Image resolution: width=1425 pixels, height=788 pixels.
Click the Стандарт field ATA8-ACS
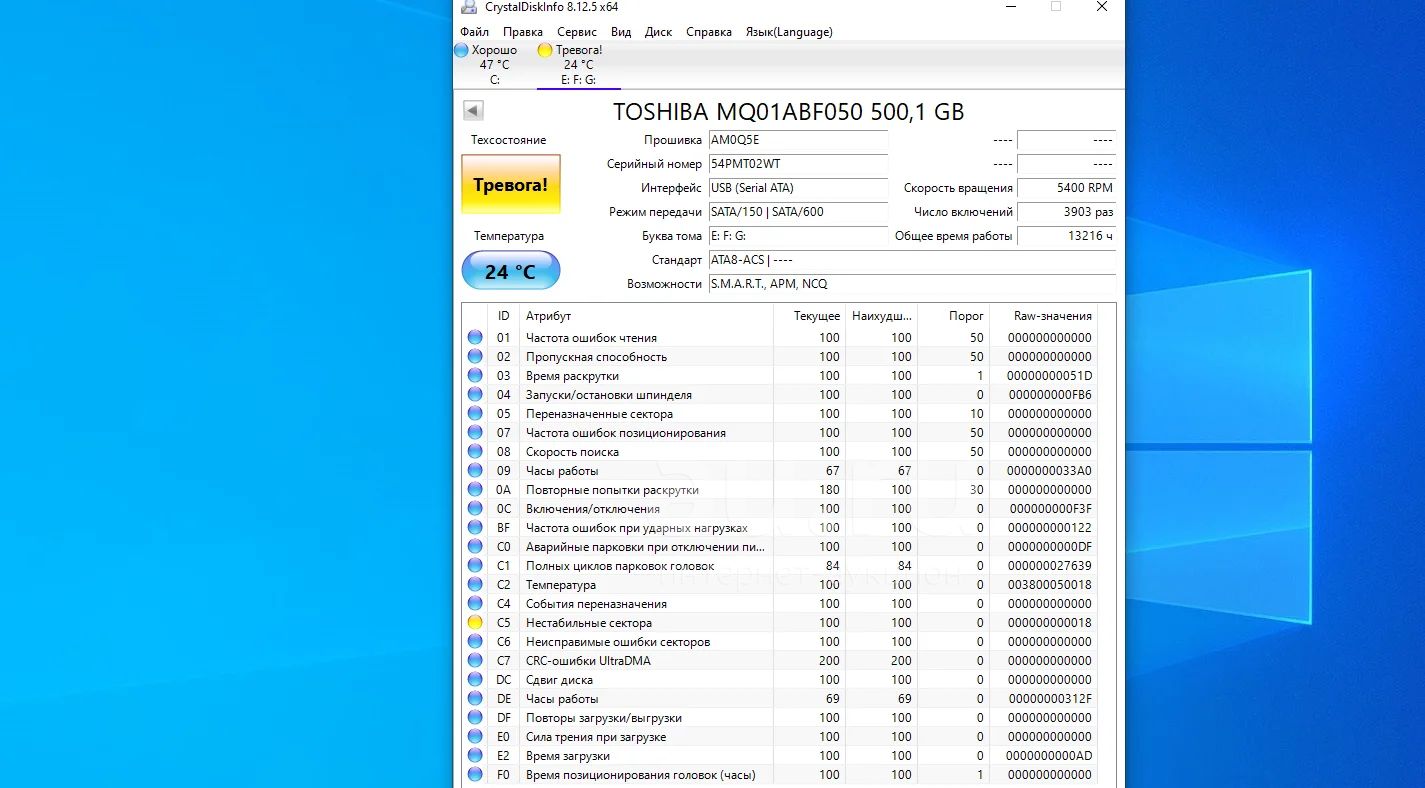(912, 260)
